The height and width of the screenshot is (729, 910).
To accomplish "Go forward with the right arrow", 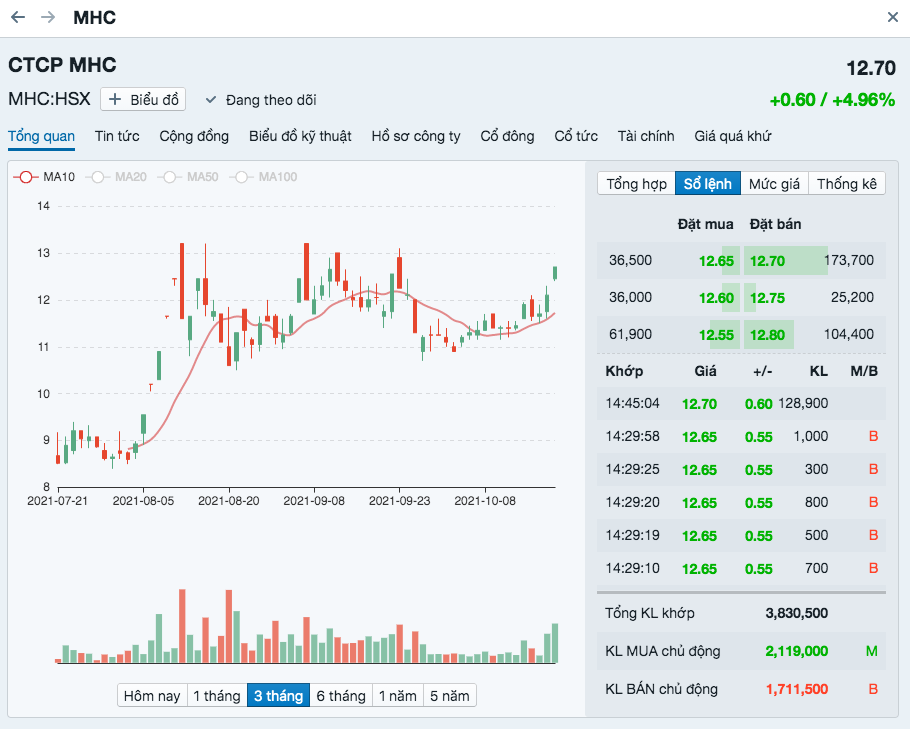I will [48, 17].
